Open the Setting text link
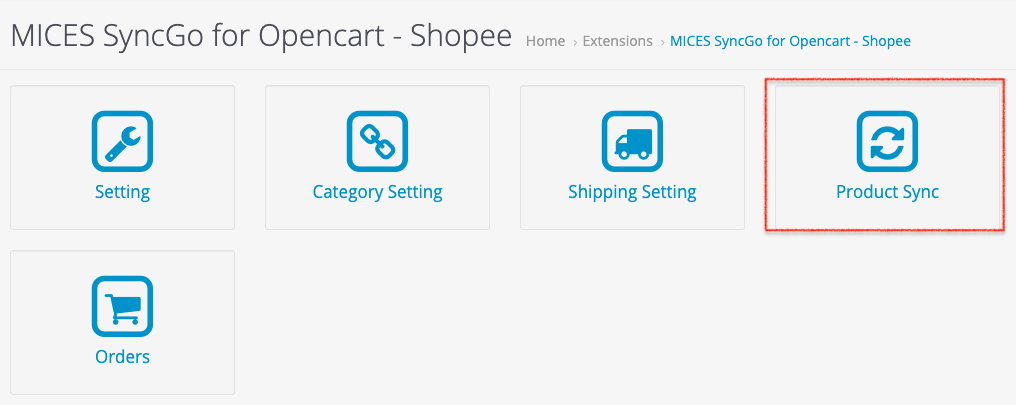The width and height of the screenshot is (1016, 405). tap(122, 192)
